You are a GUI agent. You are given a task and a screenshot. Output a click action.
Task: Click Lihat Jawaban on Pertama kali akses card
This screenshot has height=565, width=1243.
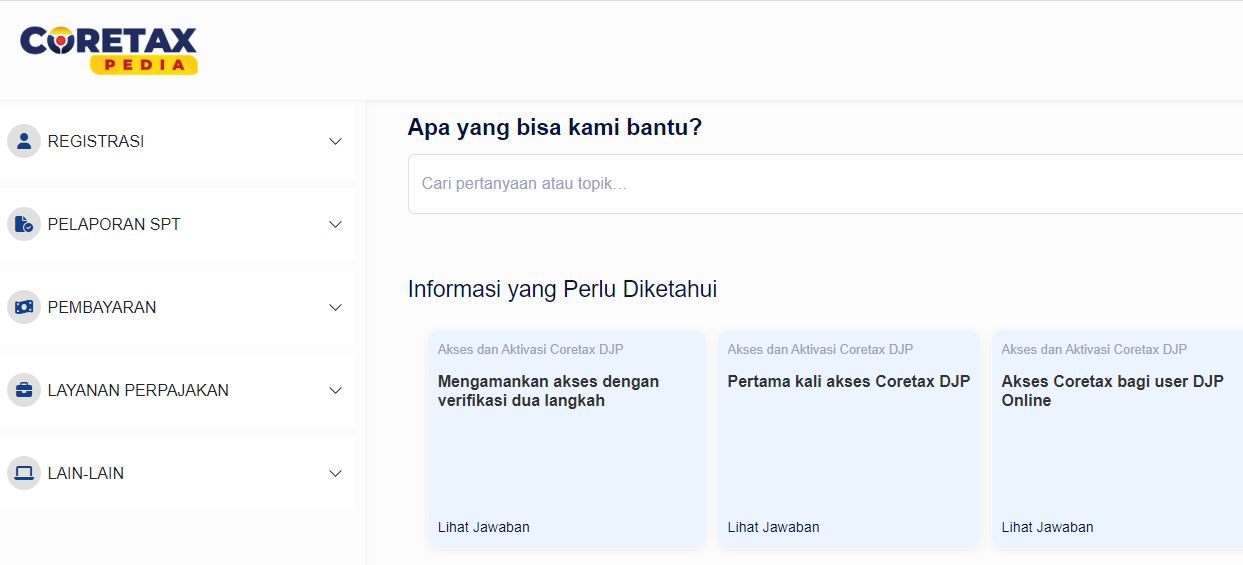(773, 527)
